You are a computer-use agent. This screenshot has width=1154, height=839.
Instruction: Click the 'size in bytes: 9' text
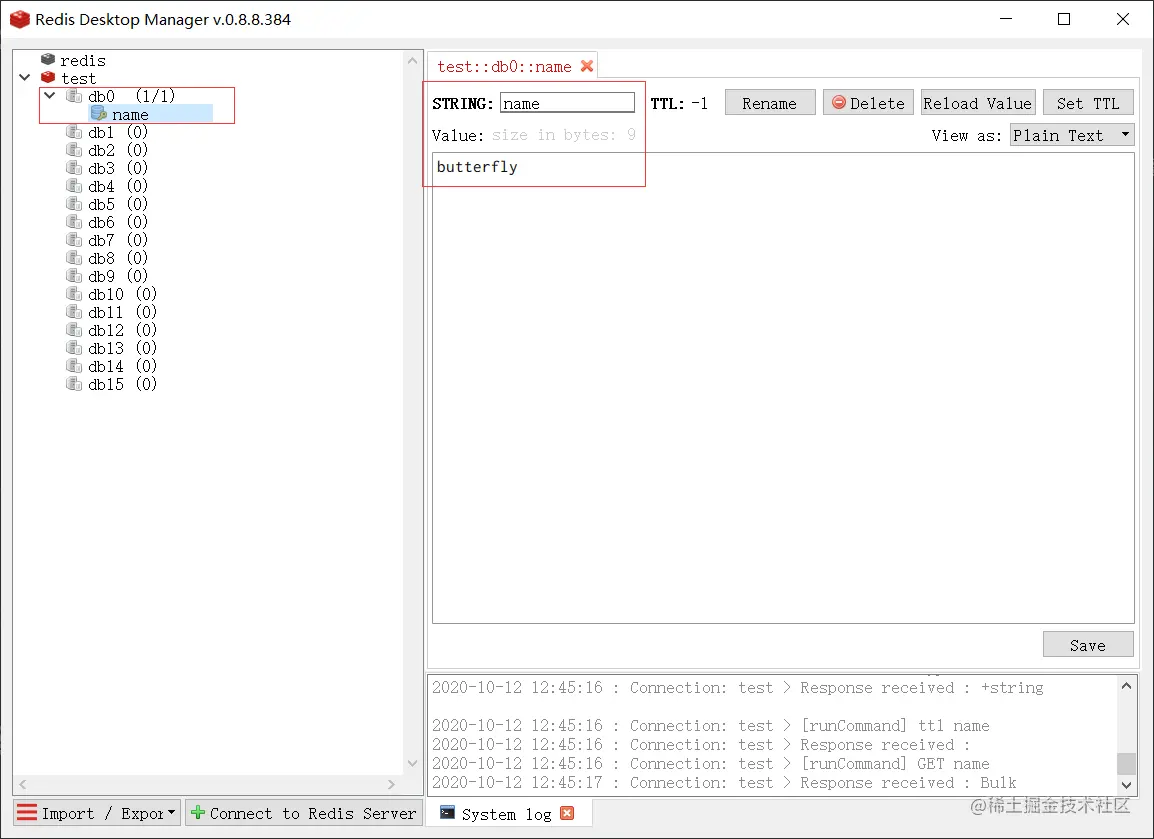pyautogui.click(x=563, y=135)
